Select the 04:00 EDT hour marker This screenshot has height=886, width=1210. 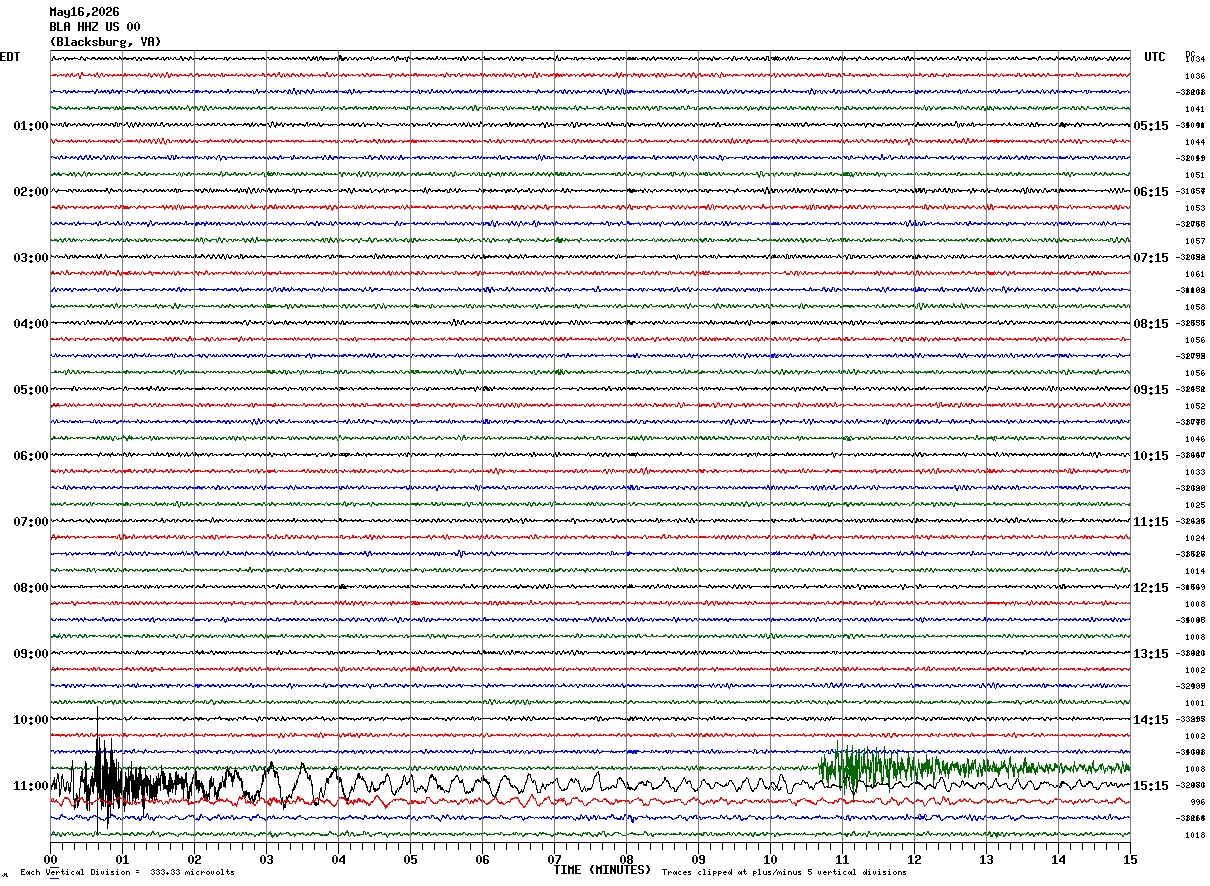click(x=31, y=324)
